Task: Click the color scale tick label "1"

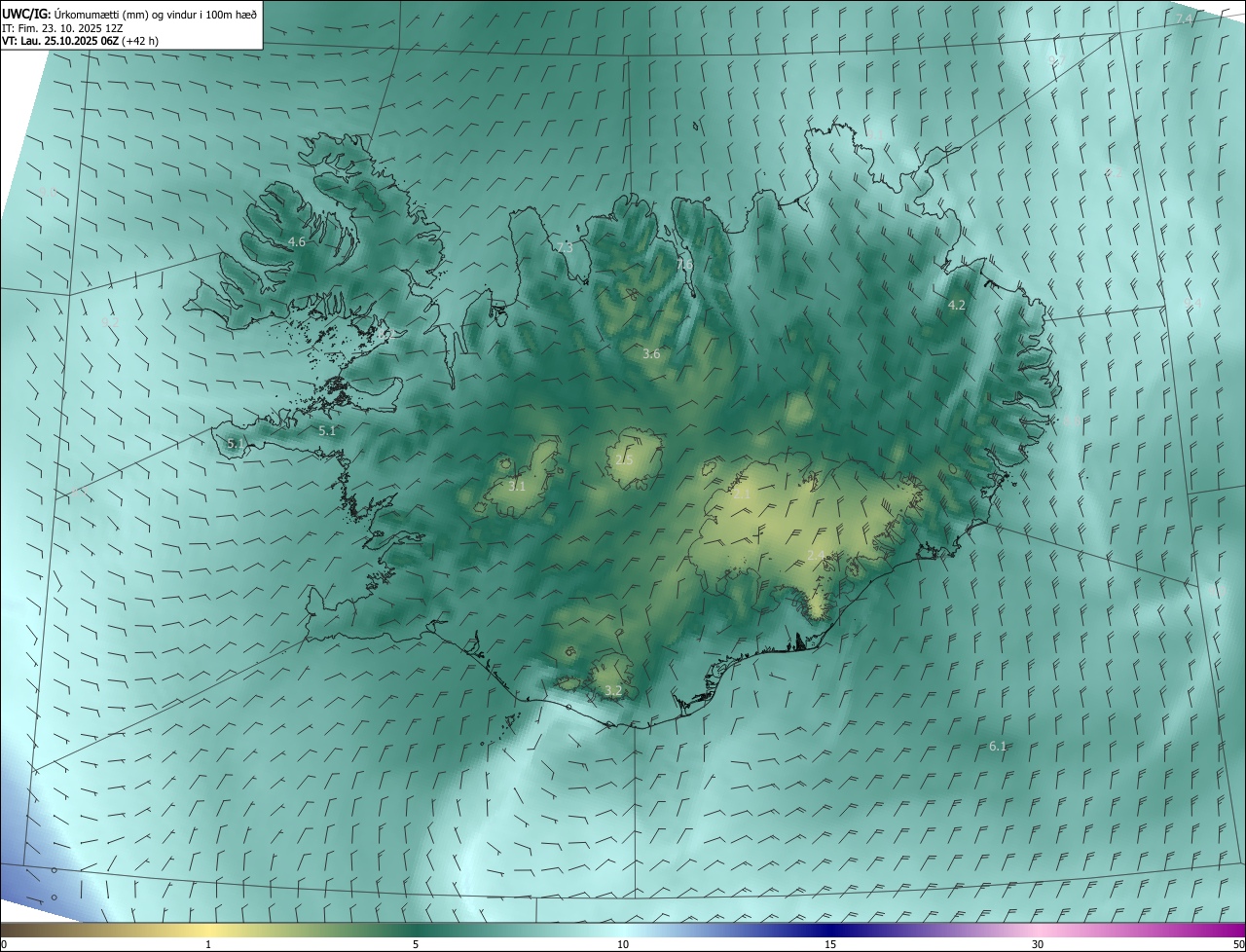Action: (208, 945)
